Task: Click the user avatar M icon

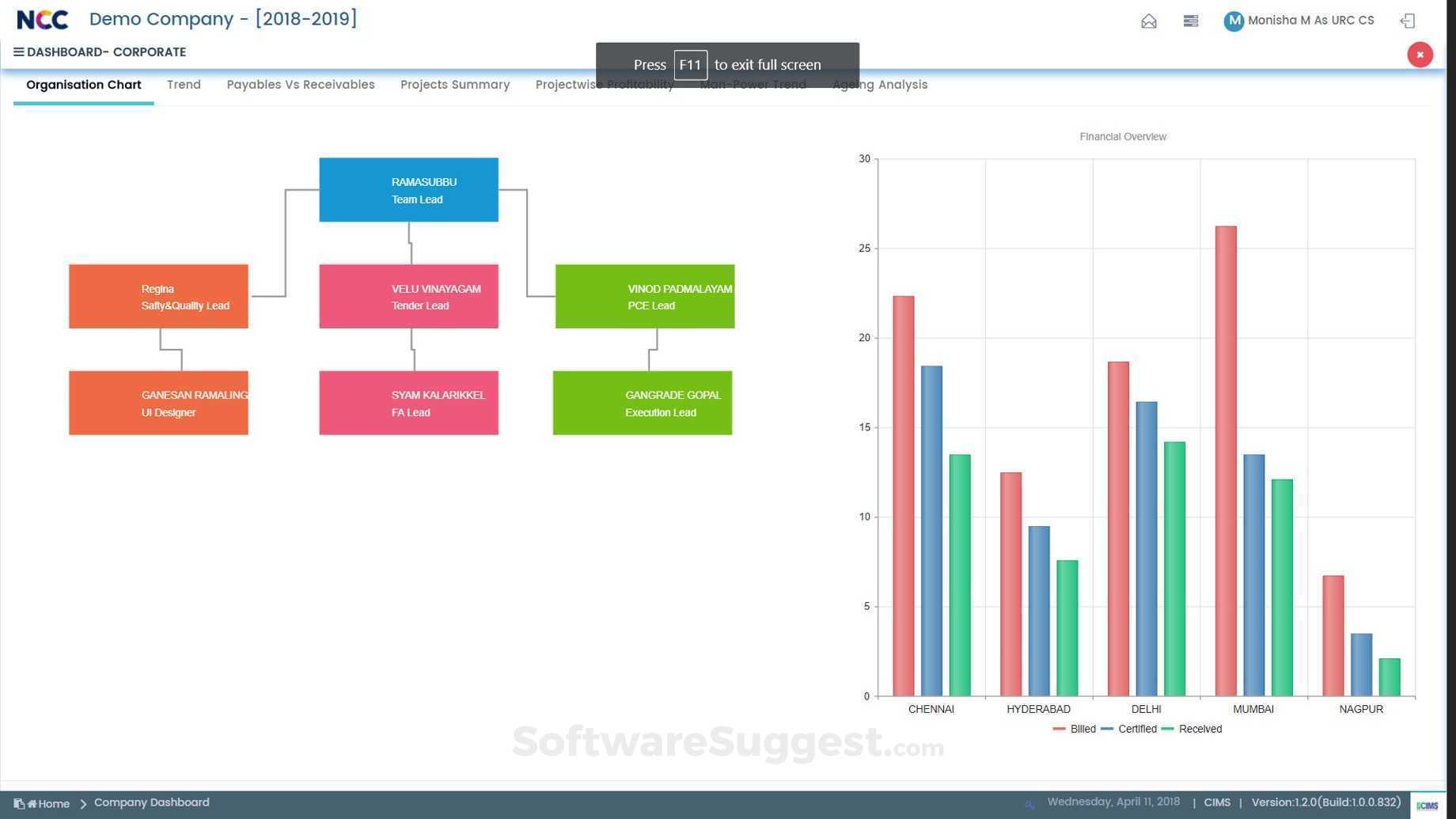Action: [1234, 21]
